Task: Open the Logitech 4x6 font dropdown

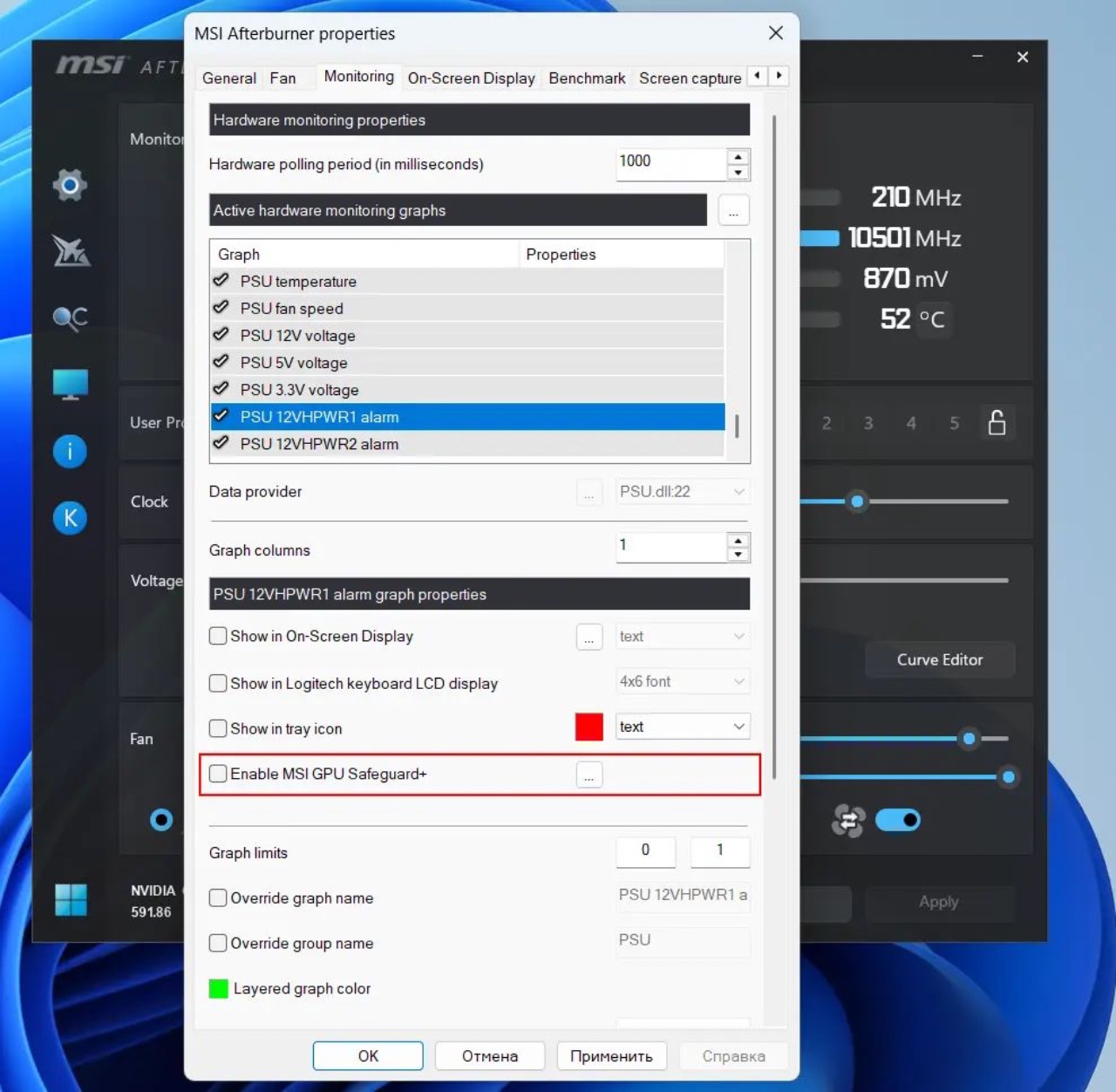Action: [683, 681]
